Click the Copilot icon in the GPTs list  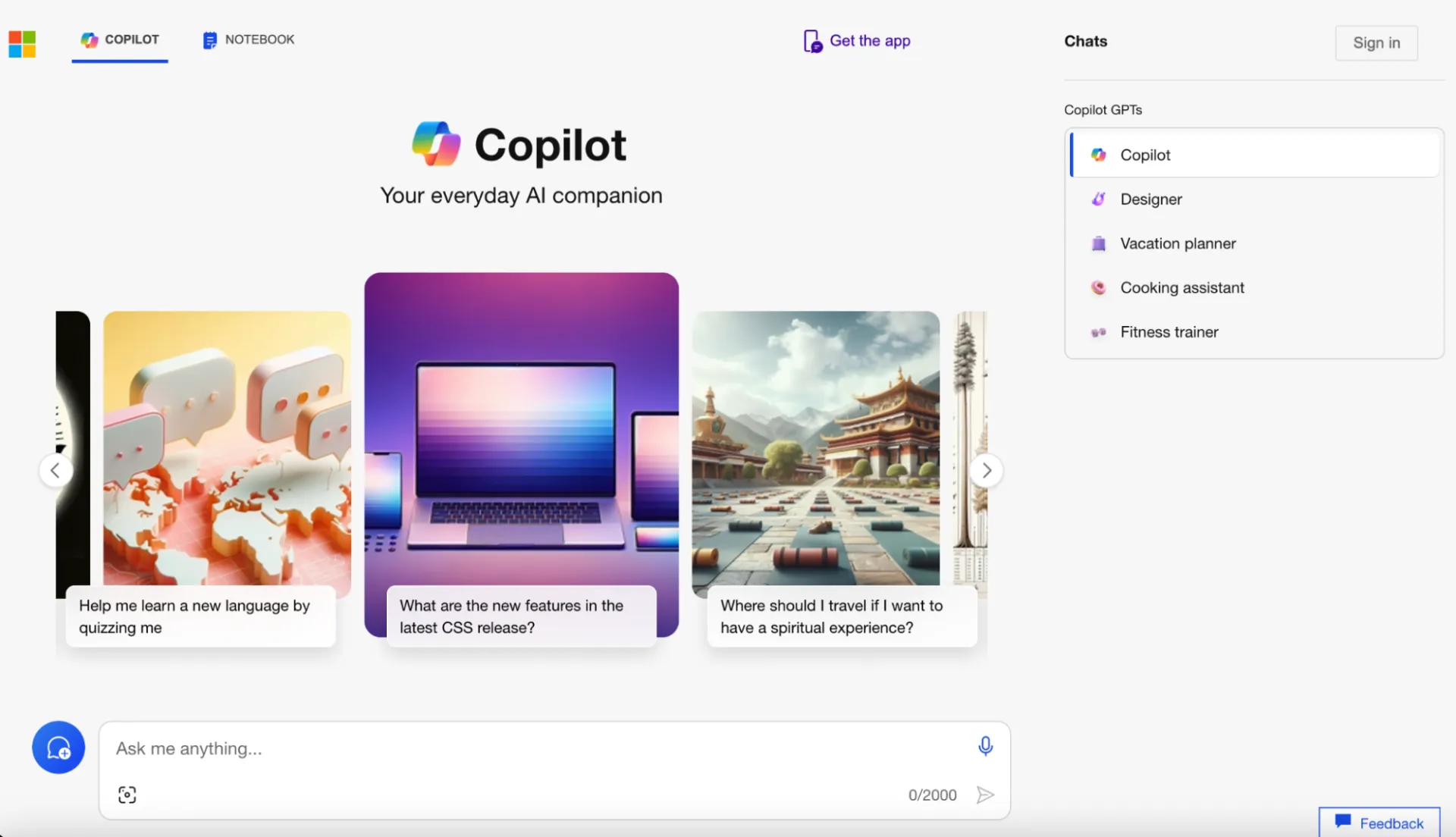[x=1098, y=155]
